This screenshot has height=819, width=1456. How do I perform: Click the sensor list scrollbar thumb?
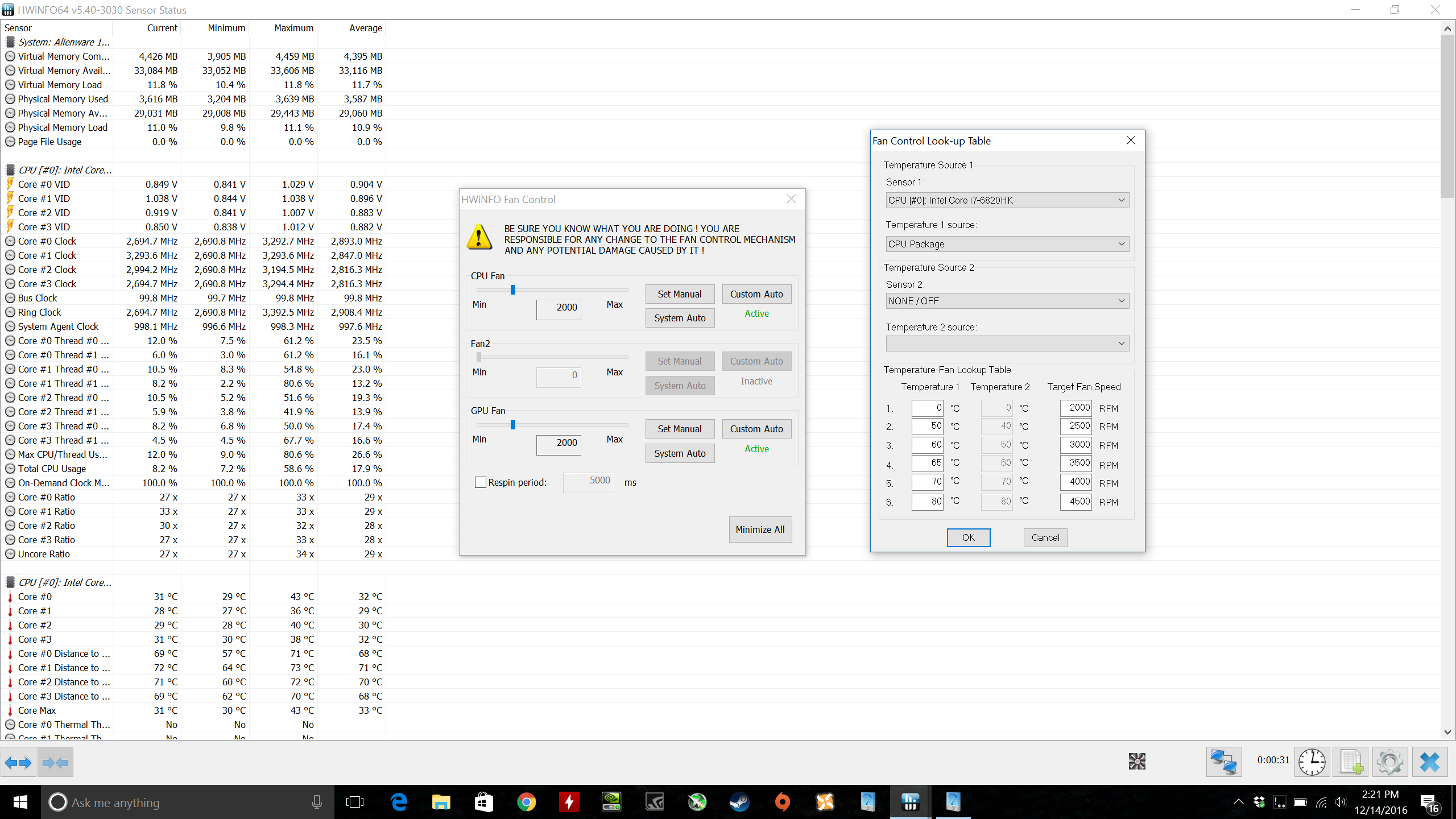point(1447,117)
